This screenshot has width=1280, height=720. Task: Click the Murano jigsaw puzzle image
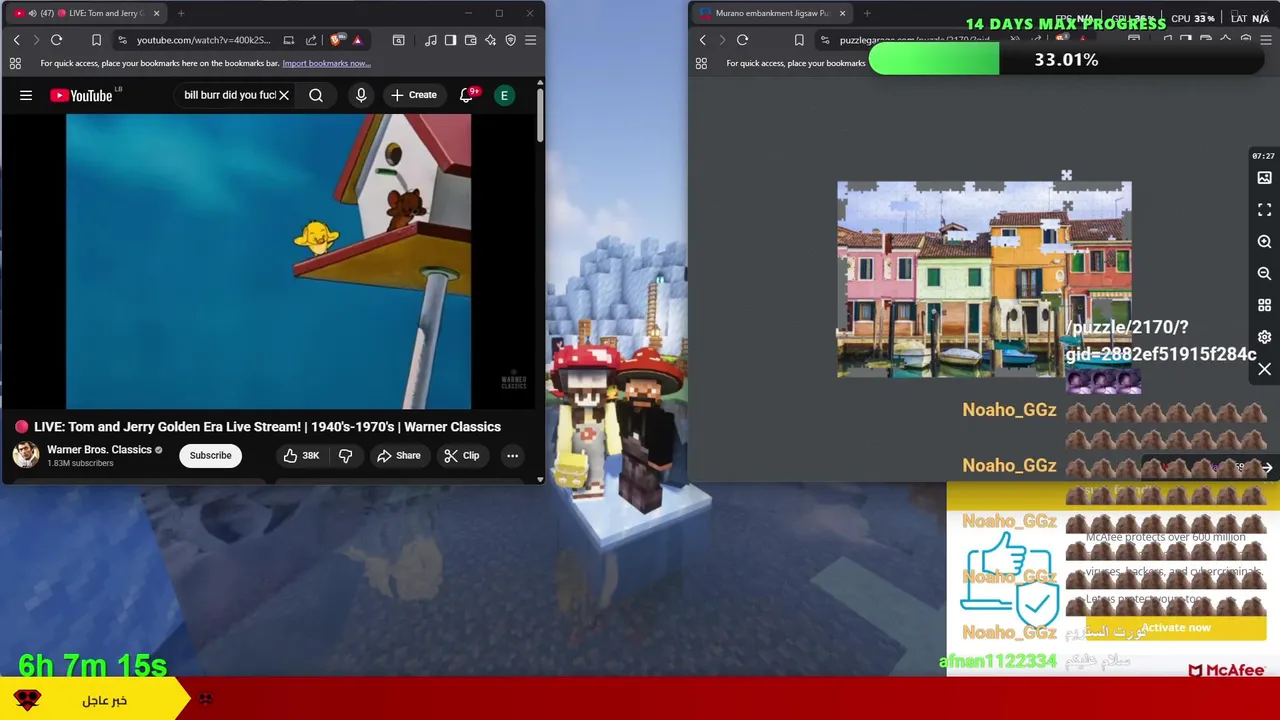tap(984, 280)
